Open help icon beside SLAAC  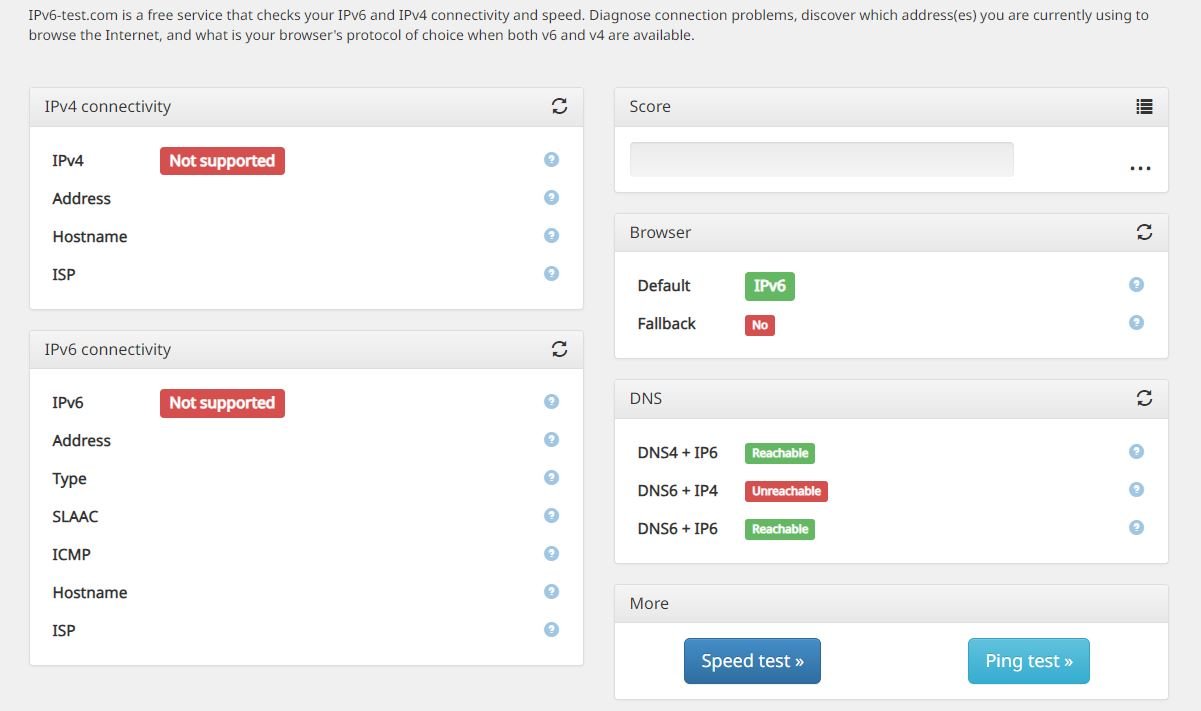(551, 516)
